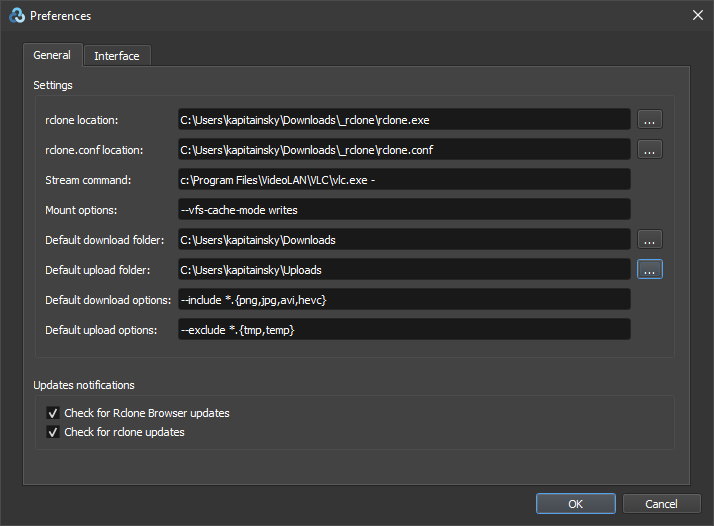This screenshot has height=526, width=714.
Task: Browse for rclone.conf location with ellipsis button
Action: pos(649,150)
